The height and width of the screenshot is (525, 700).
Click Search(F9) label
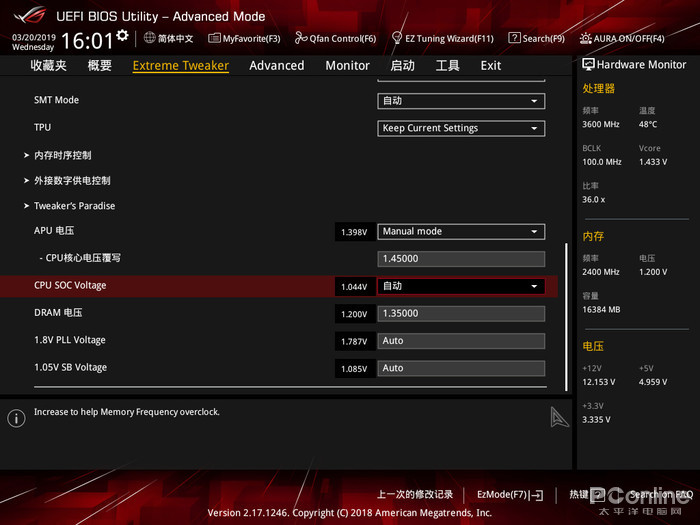pos(544,39)
